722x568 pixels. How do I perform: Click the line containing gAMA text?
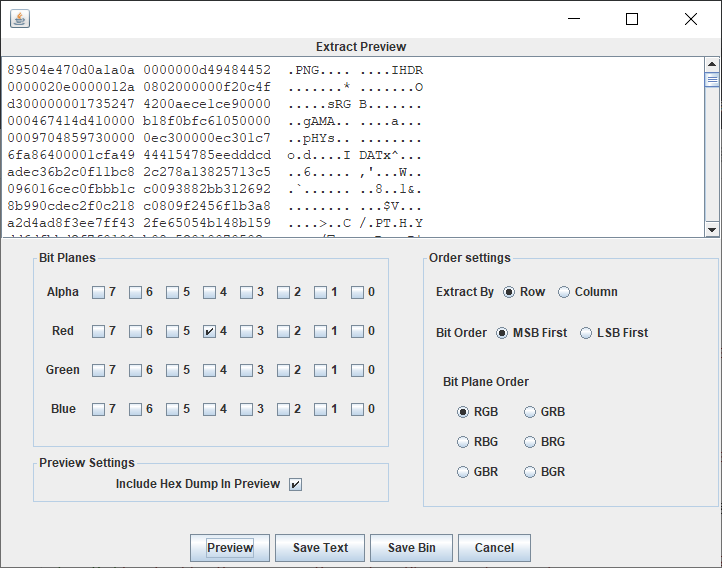coord(215,121)
